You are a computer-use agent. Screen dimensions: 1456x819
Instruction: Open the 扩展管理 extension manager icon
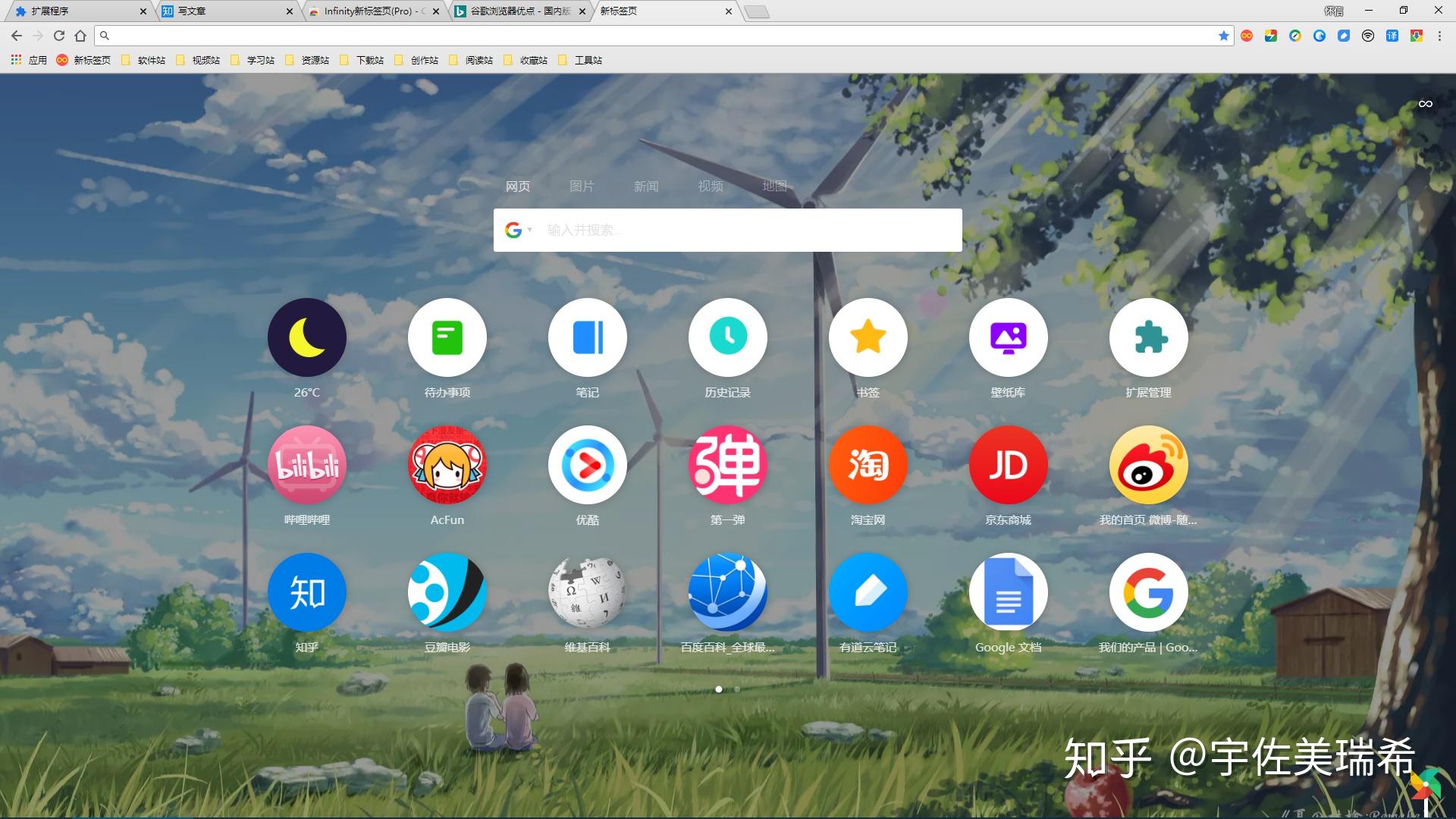[x=1149, y=337]
